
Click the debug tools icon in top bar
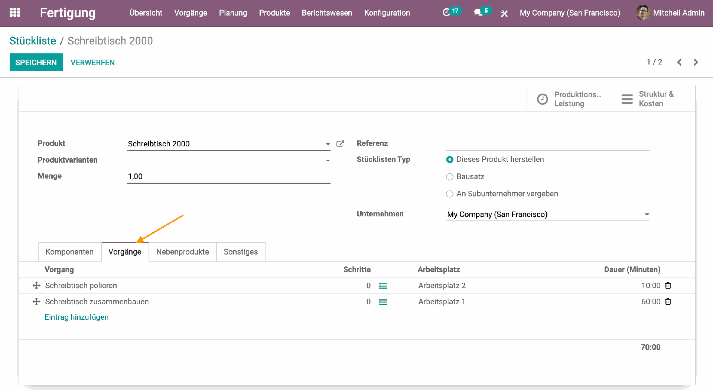click(504, 13)
